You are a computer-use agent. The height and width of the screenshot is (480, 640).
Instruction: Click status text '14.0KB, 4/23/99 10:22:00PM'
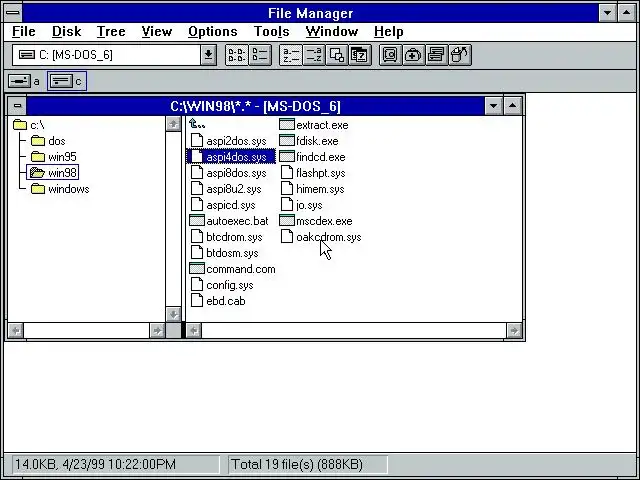click(x=96, y=464)
